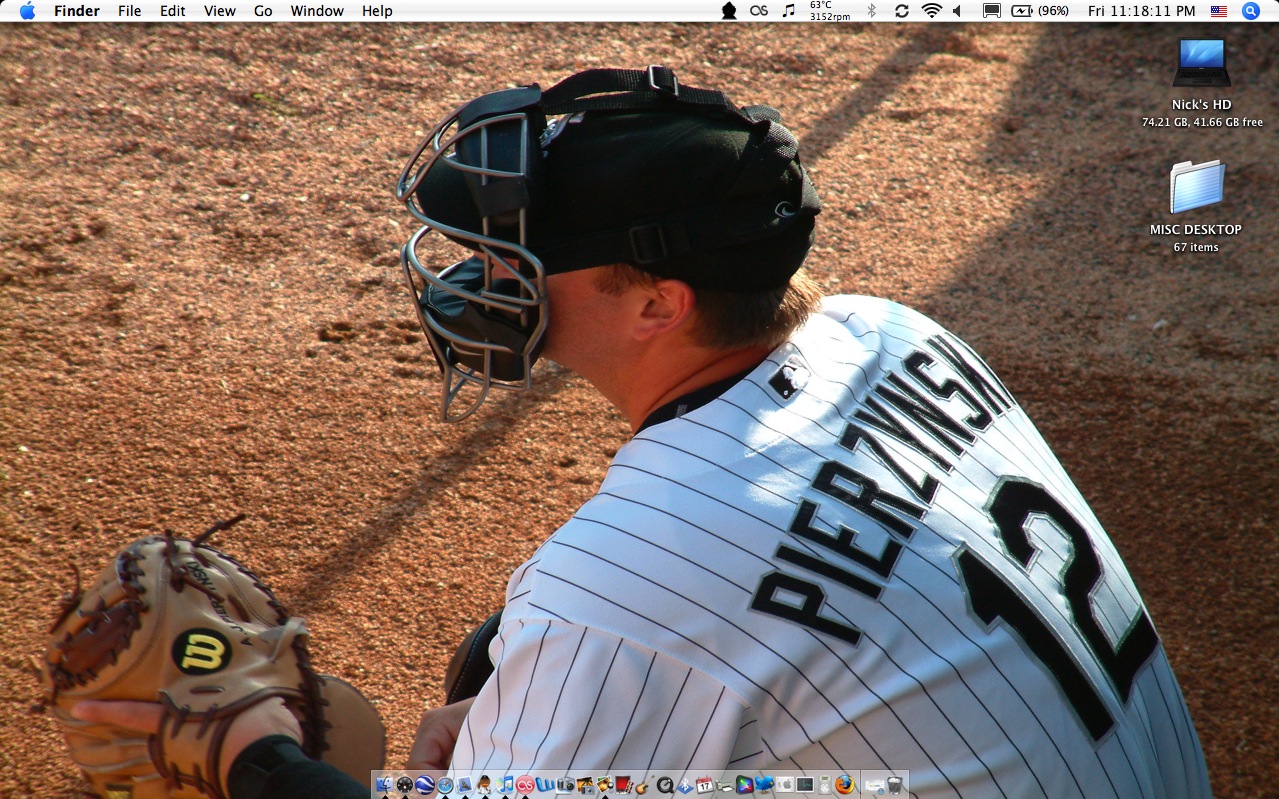Image resolution: width=1279 pixels, height=799 pixels.
Task: Open the View menu
Action: click(219, 11)
